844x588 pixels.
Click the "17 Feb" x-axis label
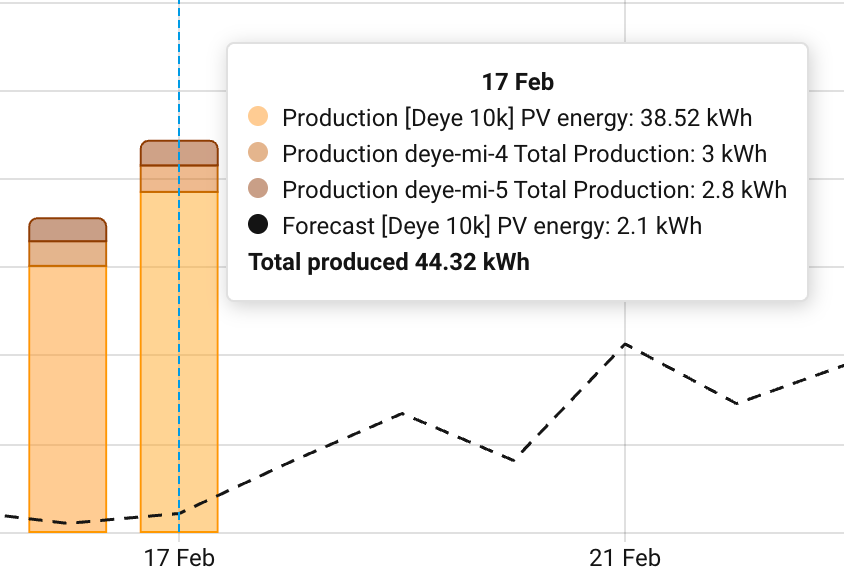179,558
